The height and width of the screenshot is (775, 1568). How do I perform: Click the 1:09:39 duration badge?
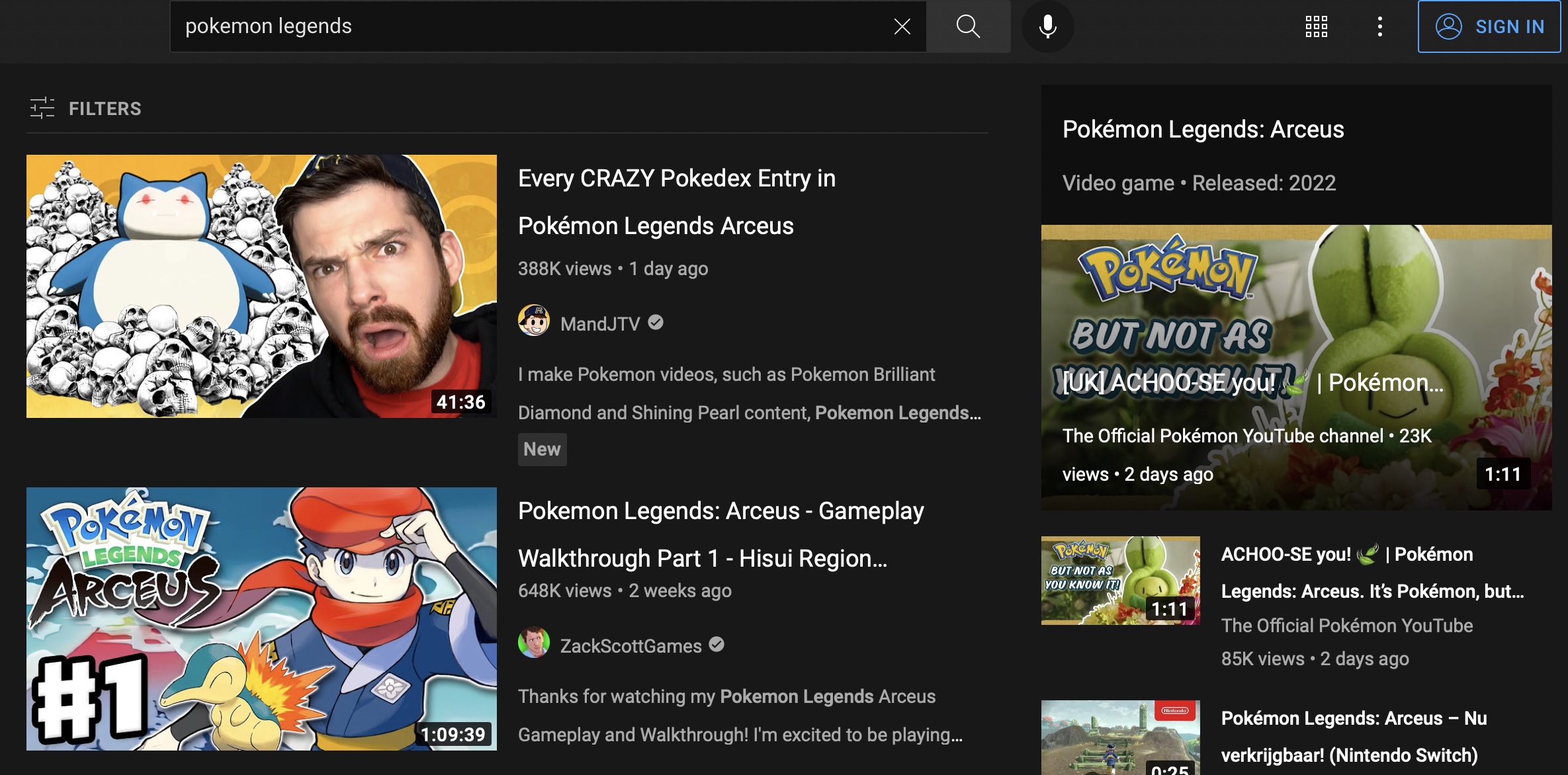point(453,734)
